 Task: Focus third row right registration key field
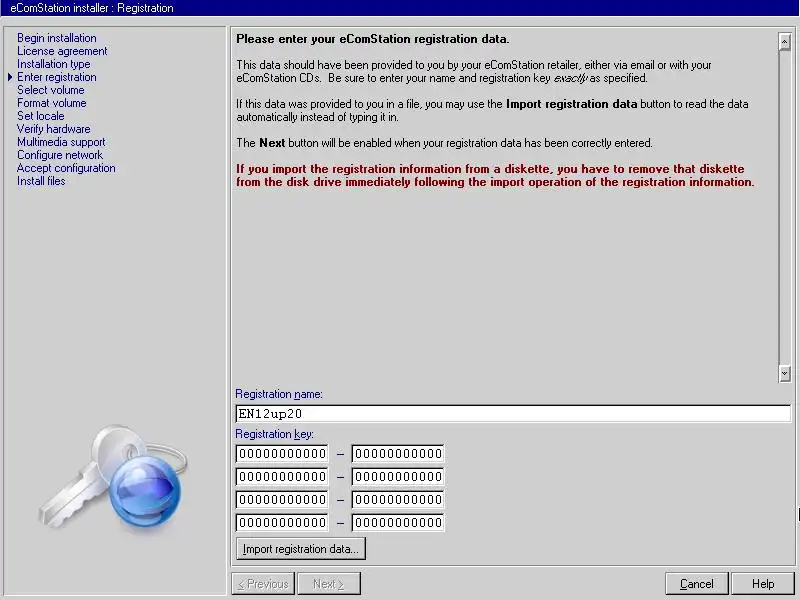[397, 499]
